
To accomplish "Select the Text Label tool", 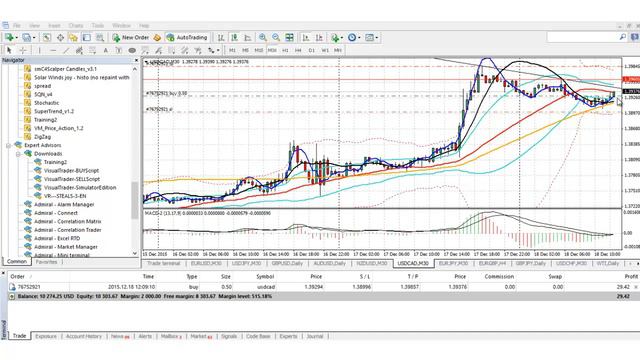I will [119, 50].
